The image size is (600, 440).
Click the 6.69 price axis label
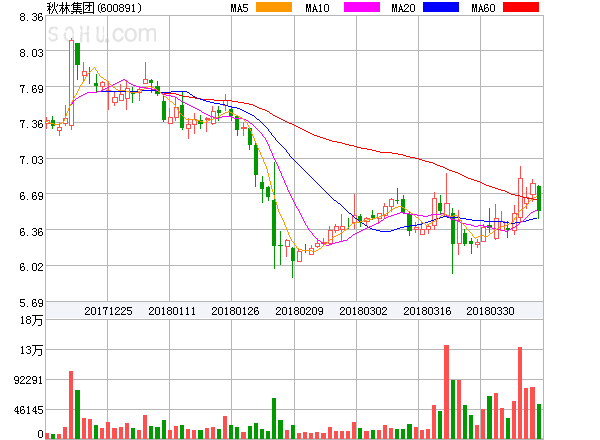31,196
